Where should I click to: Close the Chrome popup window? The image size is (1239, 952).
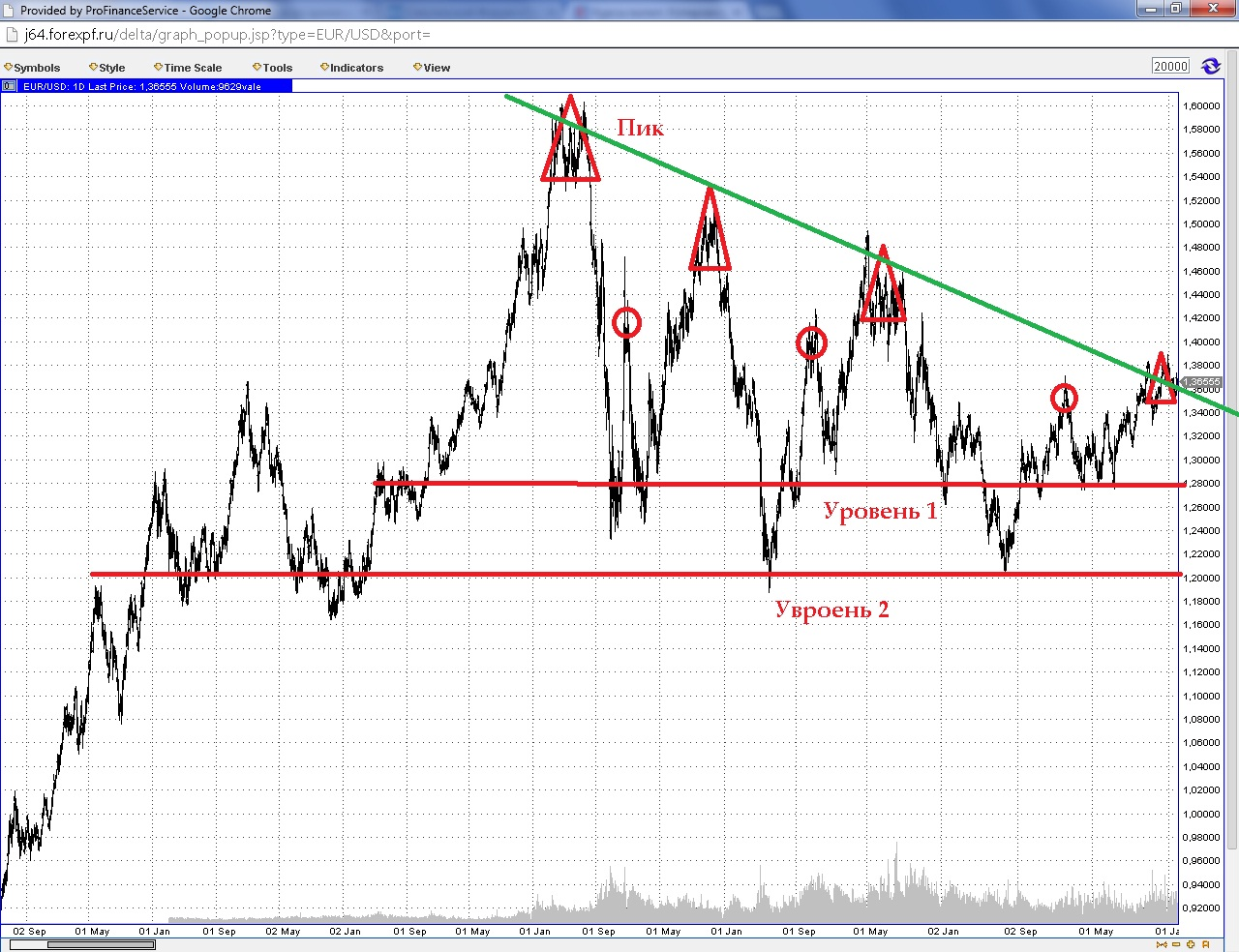pos(1211,8)
